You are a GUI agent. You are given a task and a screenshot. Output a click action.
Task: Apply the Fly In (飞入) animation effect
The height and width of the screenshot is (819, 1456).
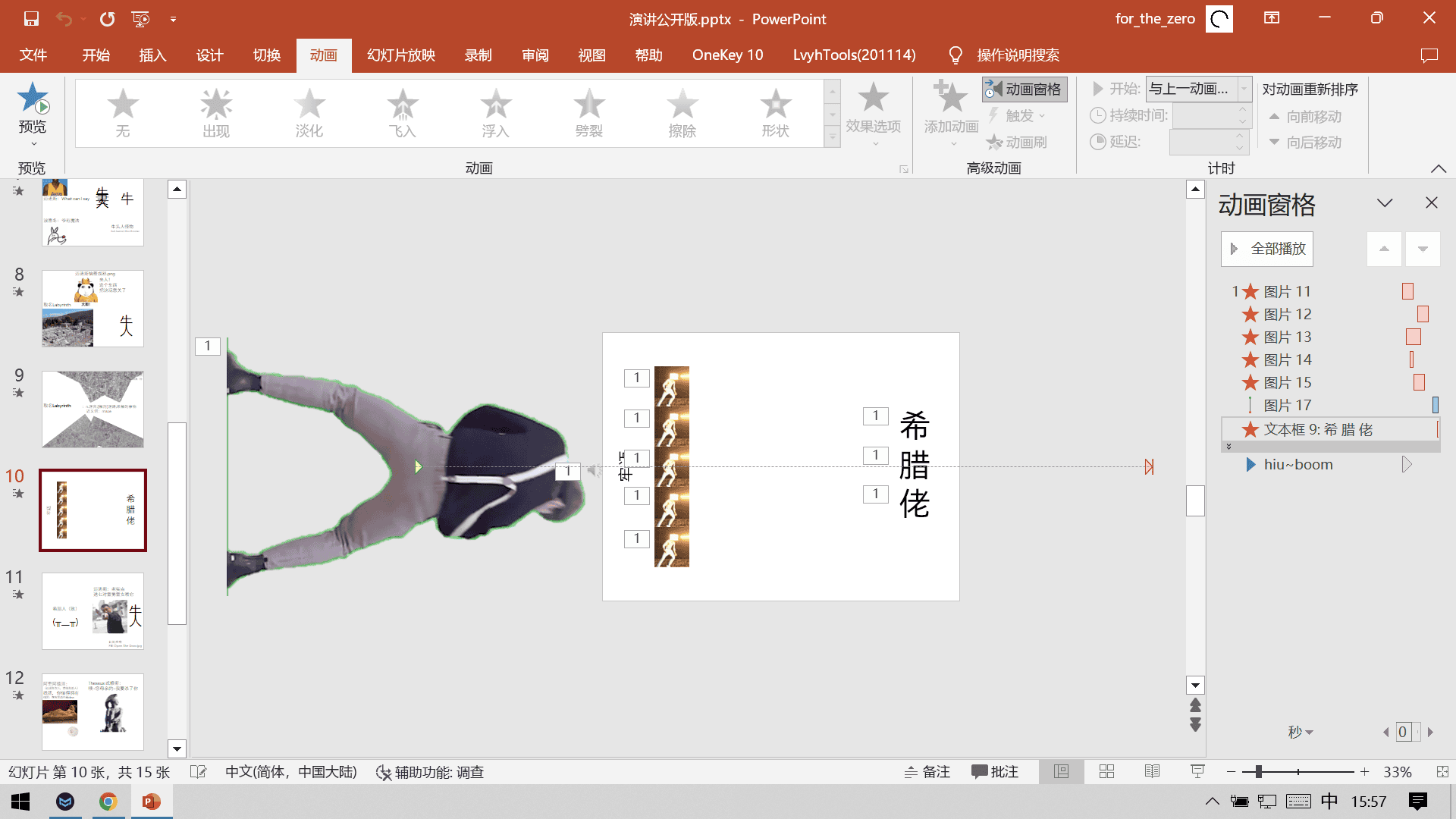click(402, 112)
